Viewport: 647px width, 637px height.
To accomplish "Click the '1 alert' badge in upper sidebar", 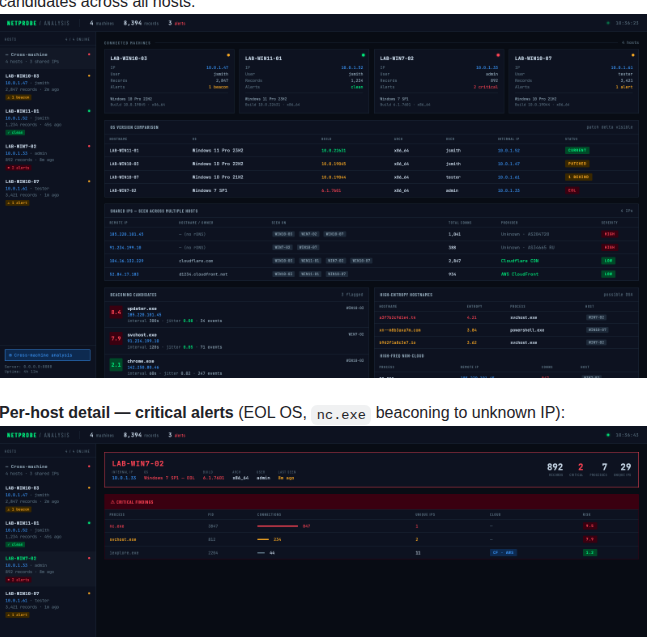I will pyautogui.click(x=17, y=203).
